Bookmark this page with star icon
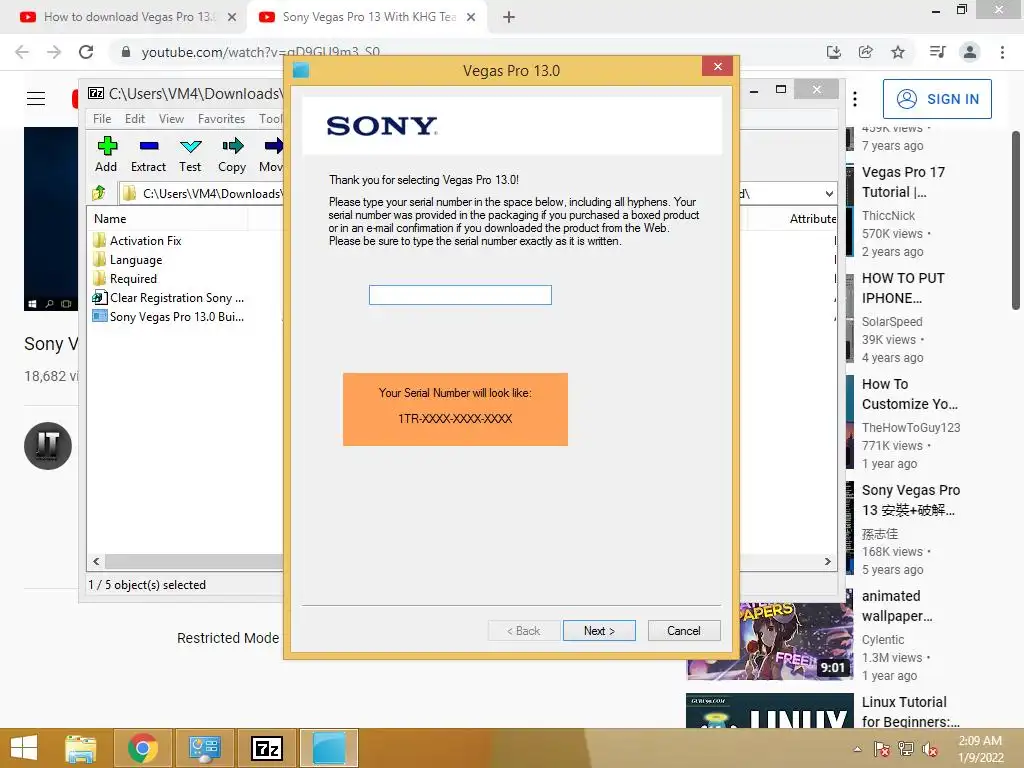Viewport: 1024px width, 768px height. 898,52
